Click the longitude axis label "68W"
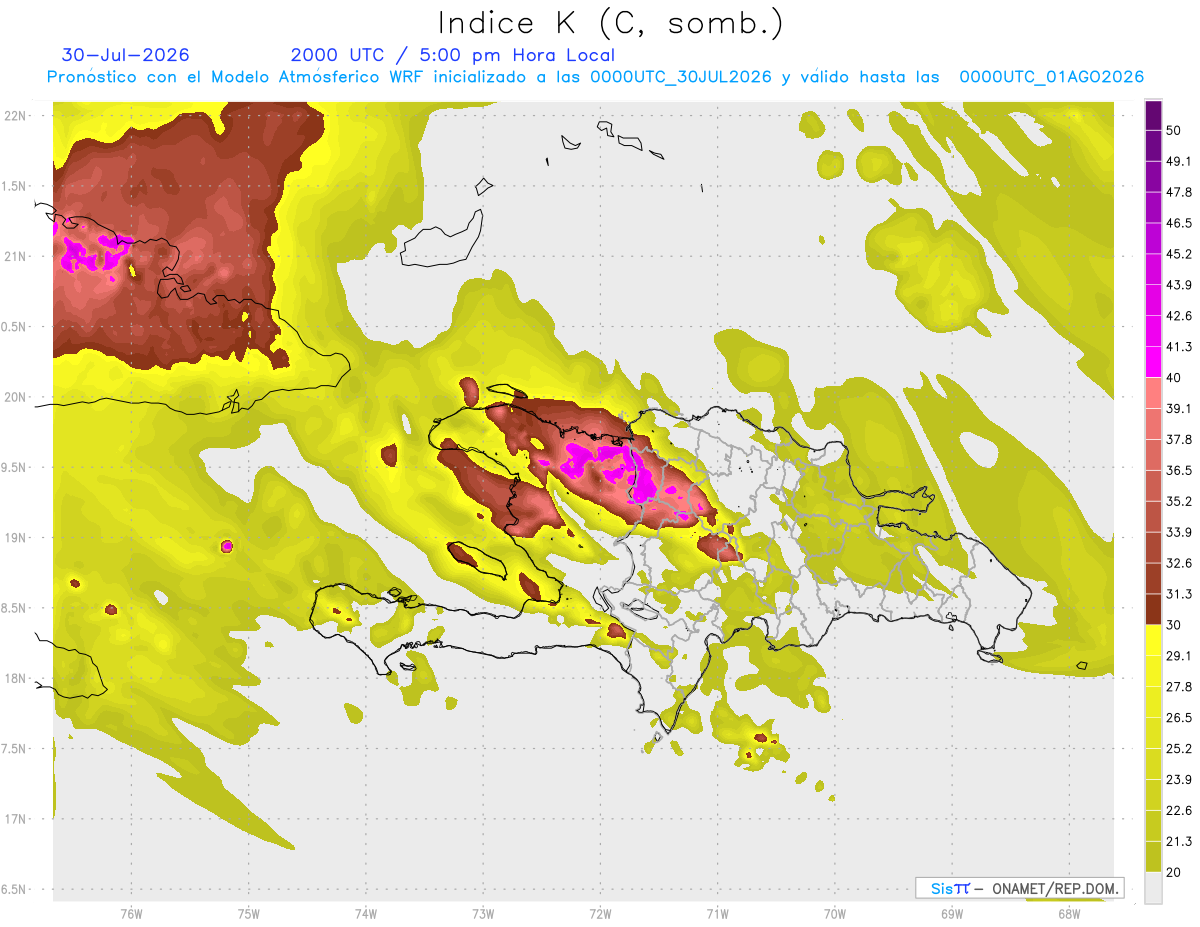 click(x=1068, y=914)
